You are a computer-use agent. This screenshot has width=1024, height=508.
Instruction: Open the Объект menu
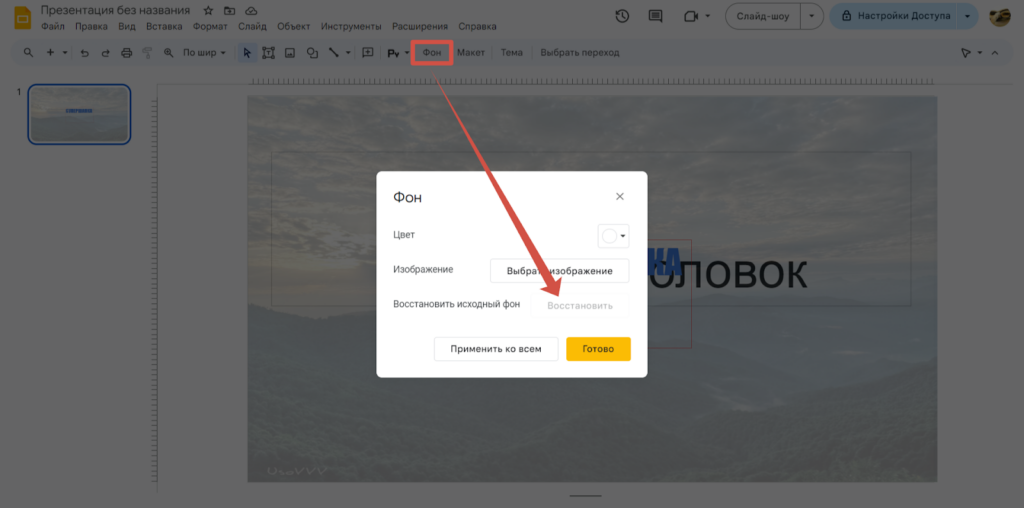pyautogui.click(x=294, y=27)
